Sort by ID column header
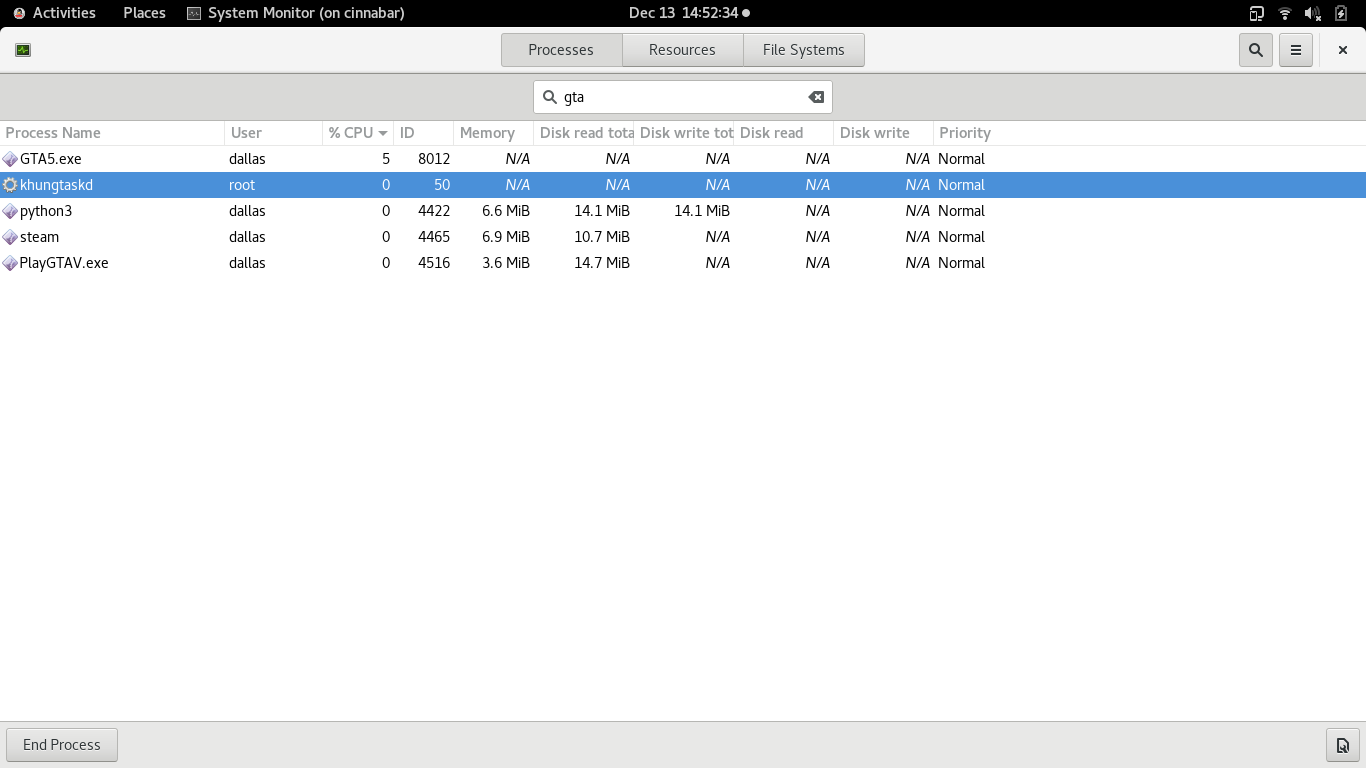The height and width of the screenshot is (768, 1366). pyautogui.click(x=423, y=133)
